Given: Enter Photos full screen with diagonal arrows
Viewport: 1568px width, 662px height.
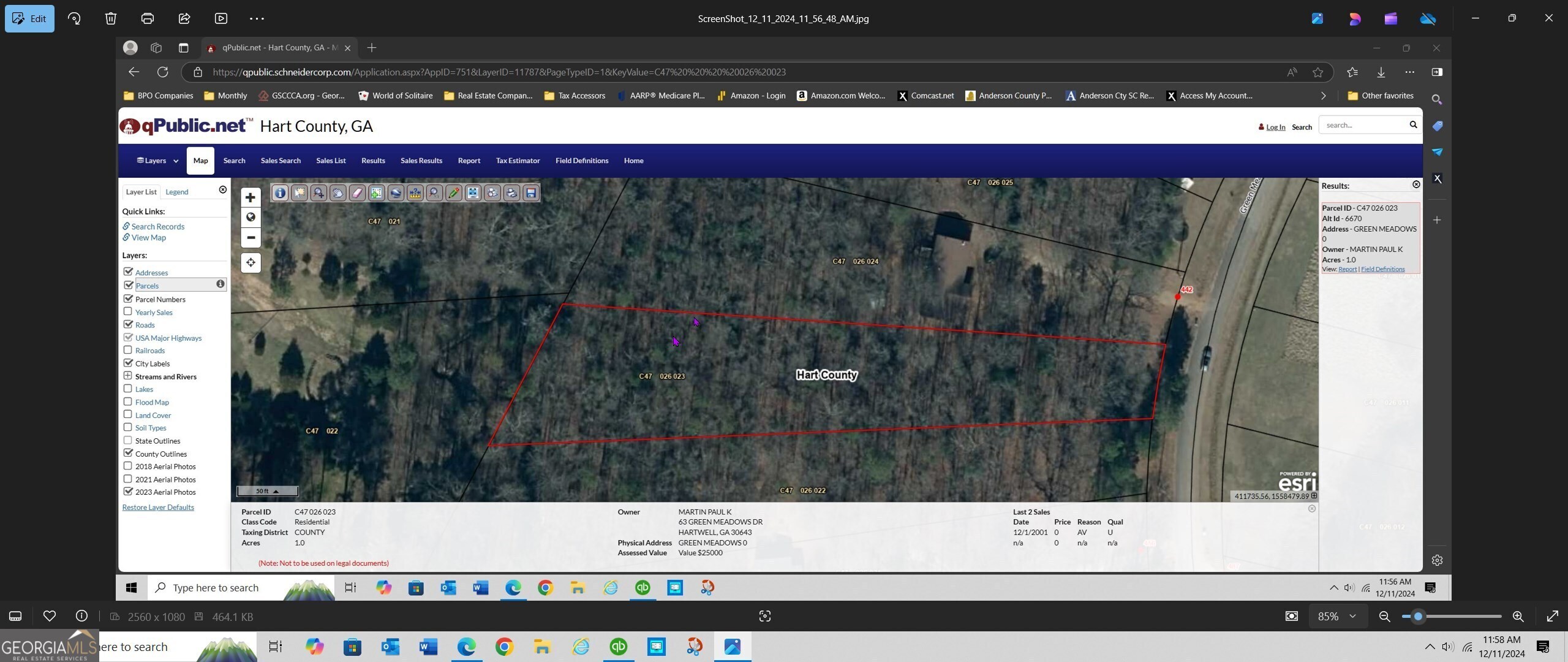Looking at the screenshot, I should click(x=1553, y=616).
